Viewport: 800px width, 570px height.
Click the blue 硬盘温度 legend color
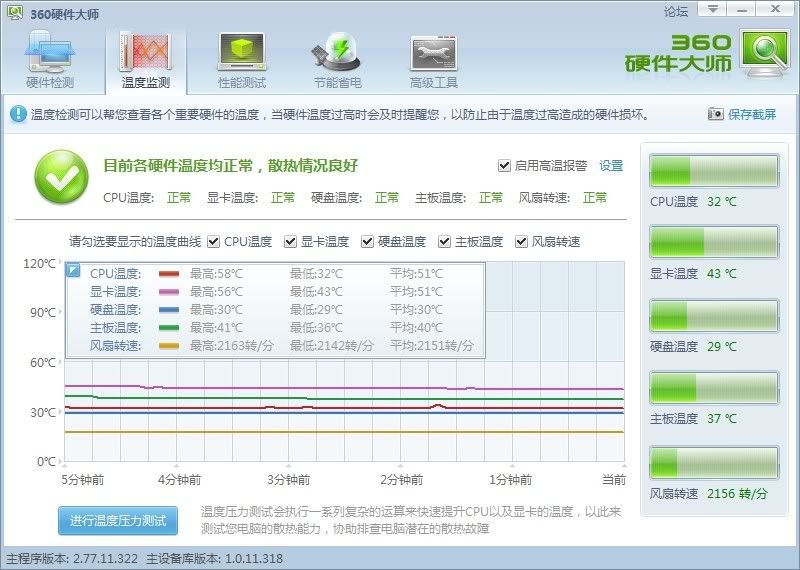coord(169,310)
